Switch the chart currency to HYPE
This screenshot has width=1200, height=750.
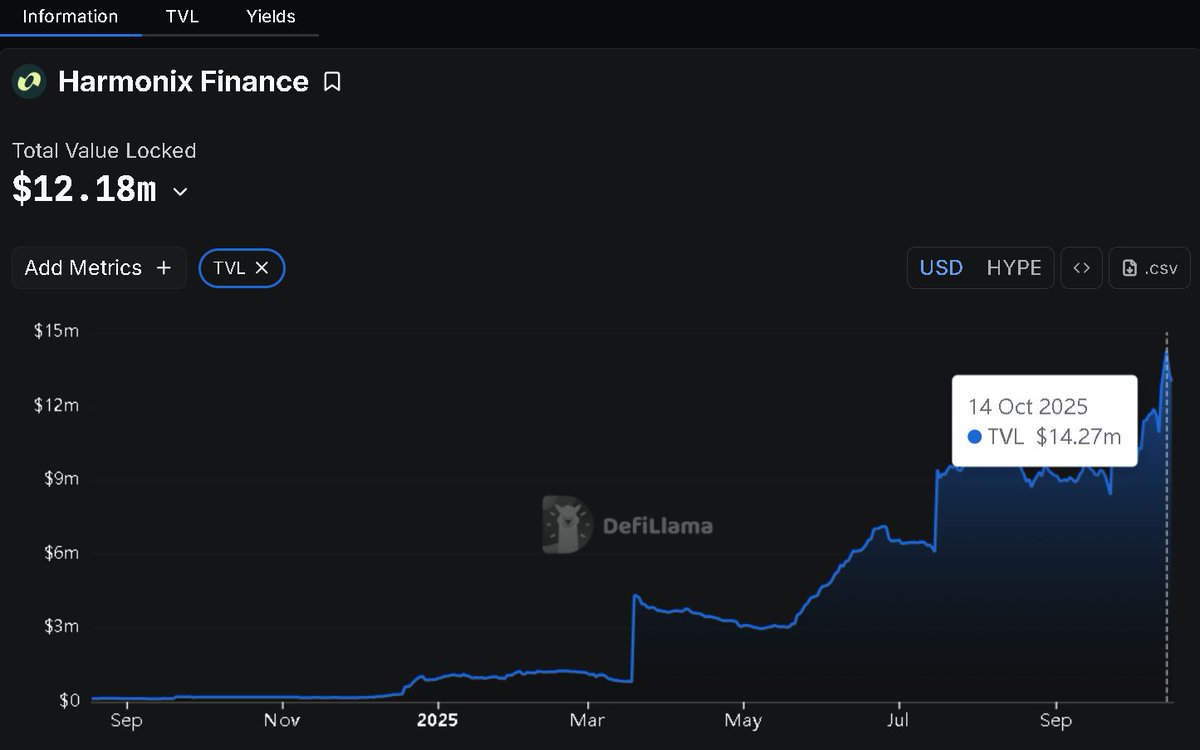pos(1014,267)
